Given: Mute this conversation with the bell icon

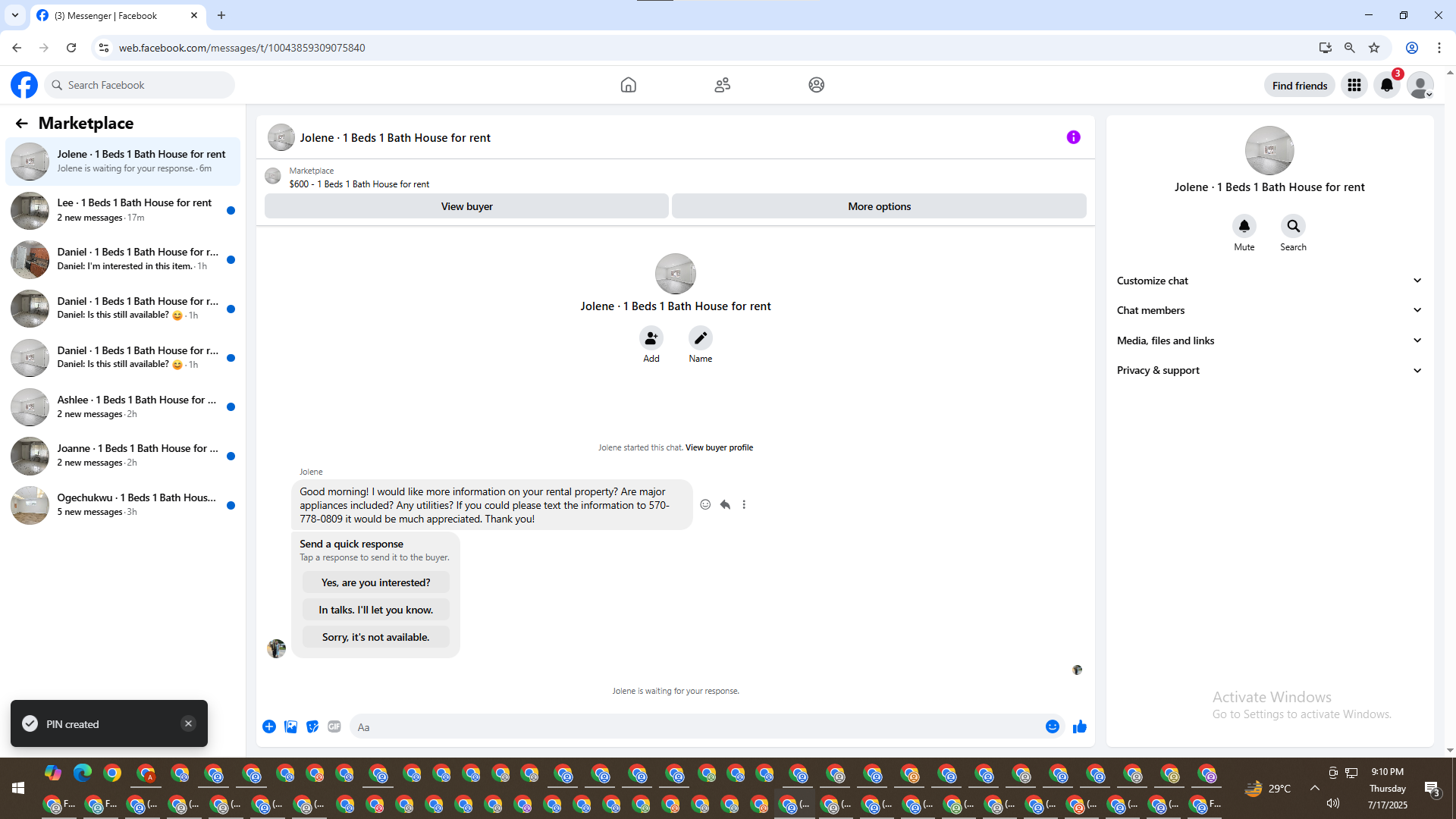Looking at the screenshot, I should 1244,226.
